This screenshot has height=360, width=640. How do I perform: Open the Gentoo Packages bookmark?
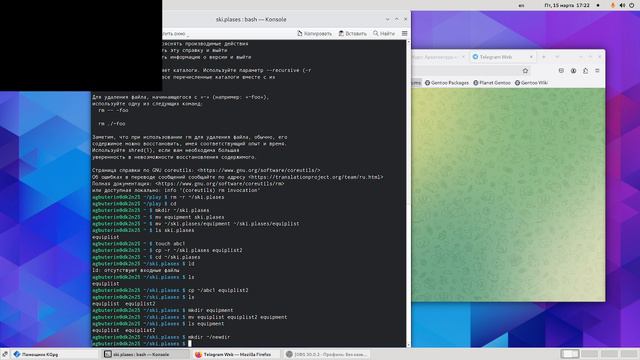447,83
